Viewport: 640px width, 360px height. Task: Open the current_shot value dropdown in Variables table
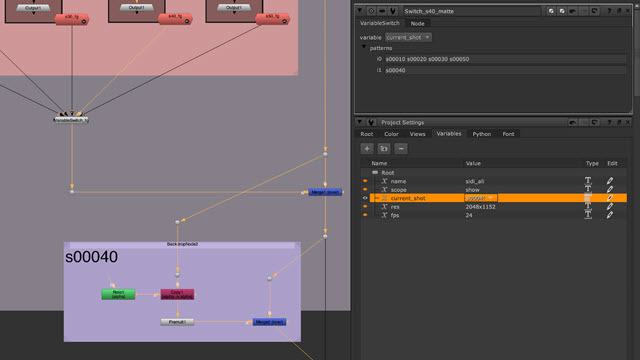(480, 198)
